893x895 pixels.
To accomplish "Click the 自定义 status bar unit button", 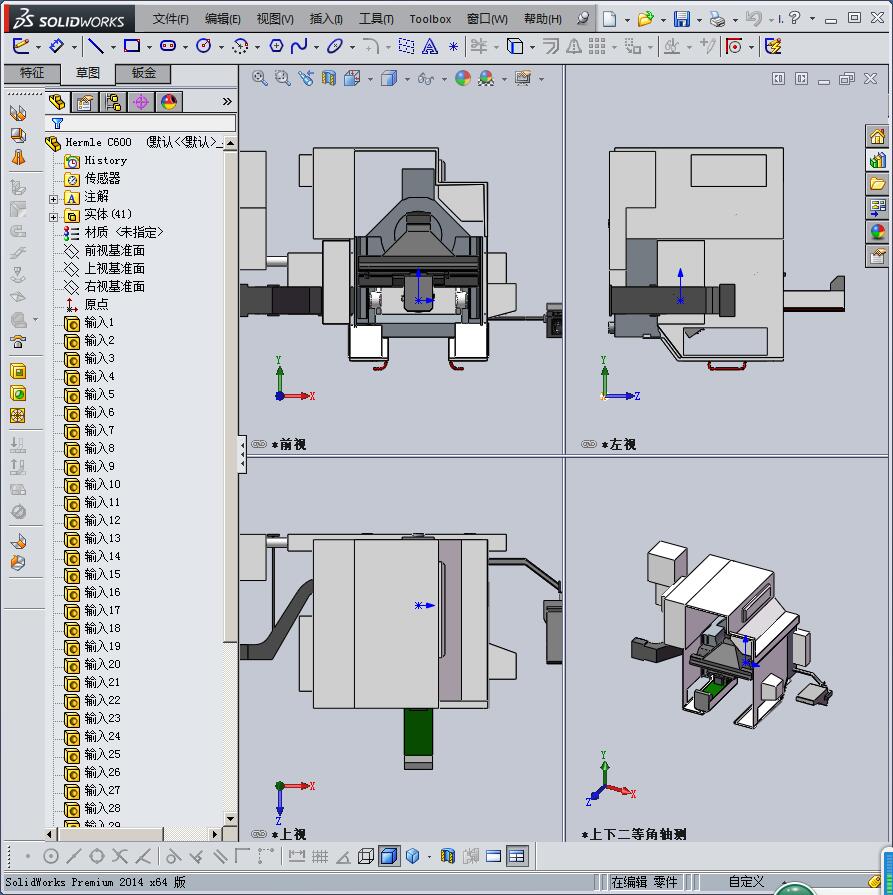I will (x=746, y=882).
